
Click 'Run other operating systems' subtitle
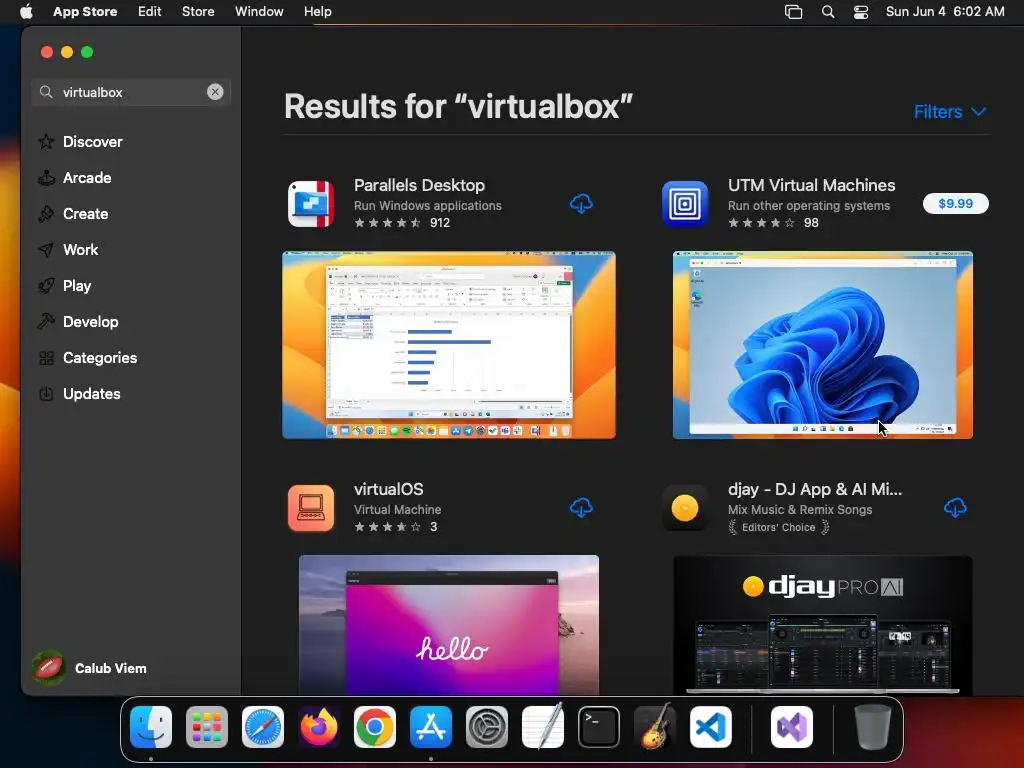point(808,206)
